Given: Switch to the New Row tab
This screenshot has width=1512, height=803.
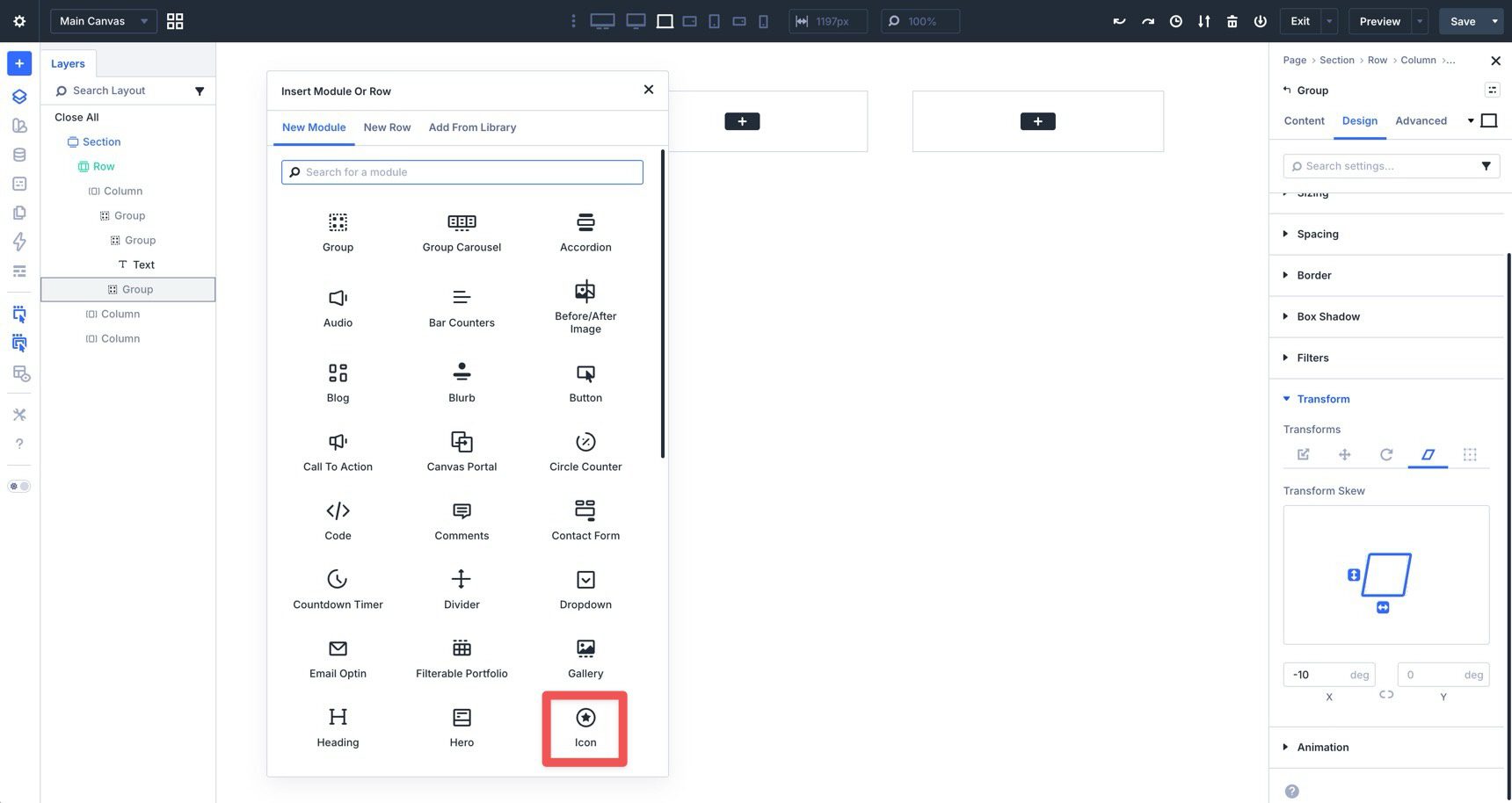Looking at the screenshot, I should coord(387,127).
